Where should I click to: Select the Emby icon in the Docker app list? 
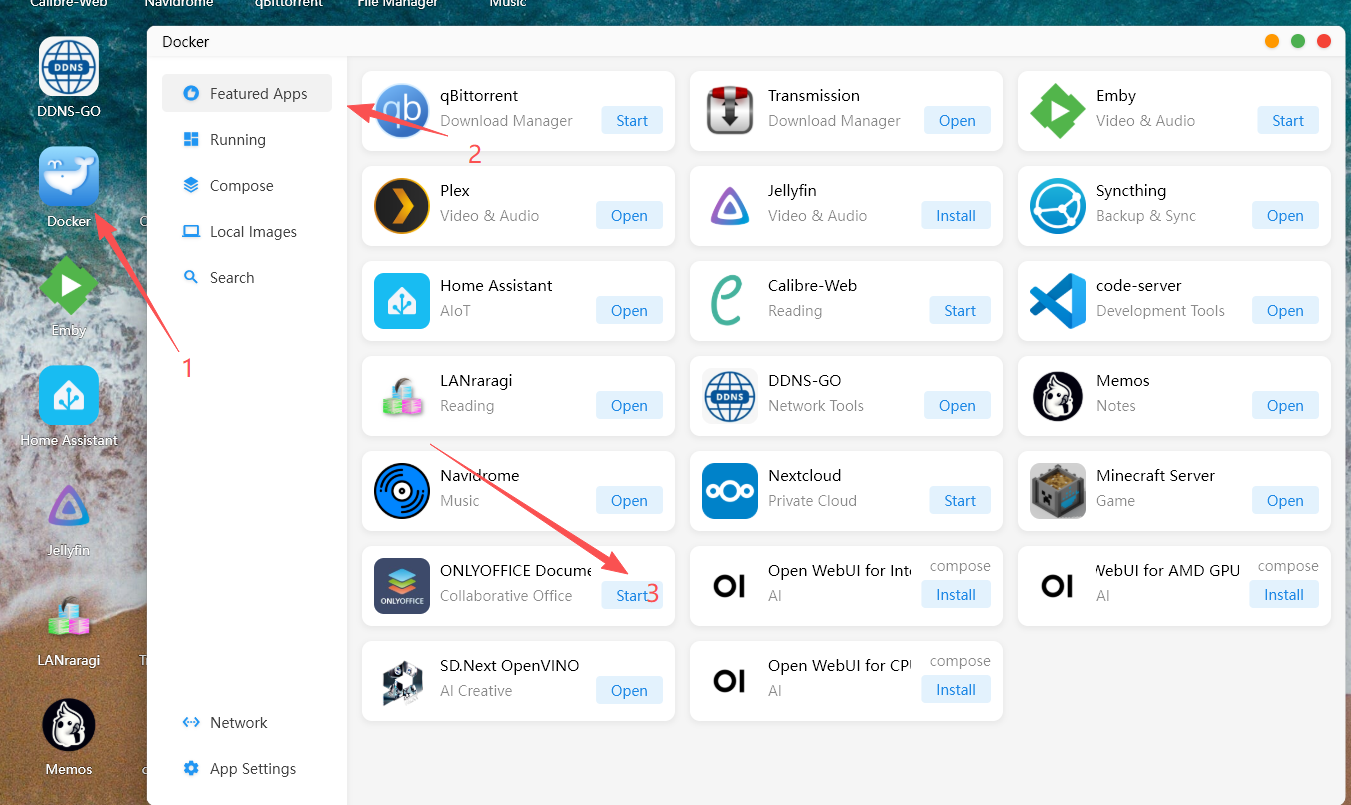(x=1058, y=111)
